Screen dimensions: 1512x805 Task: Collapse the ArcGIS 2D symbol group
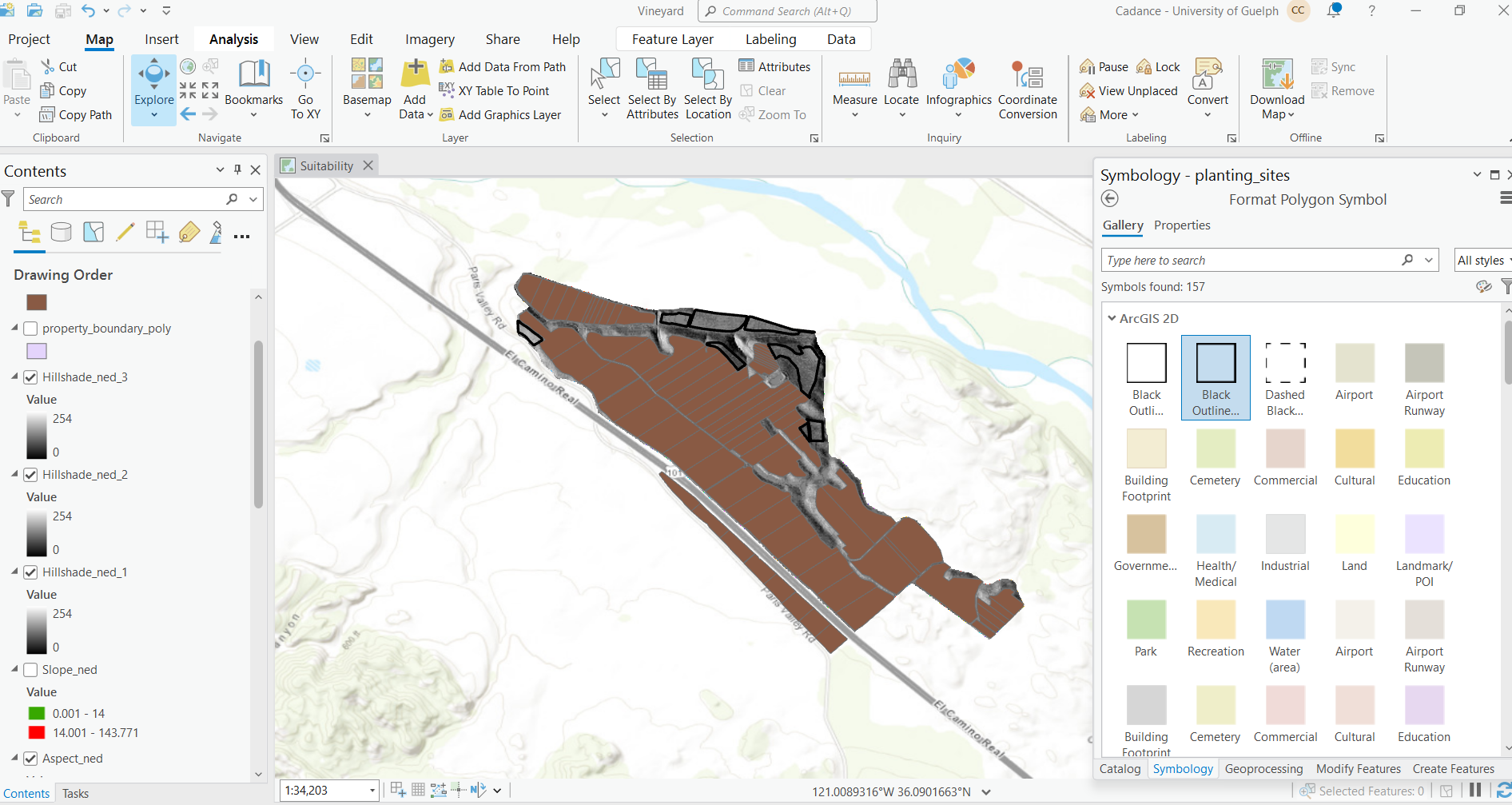[1112, 317]
